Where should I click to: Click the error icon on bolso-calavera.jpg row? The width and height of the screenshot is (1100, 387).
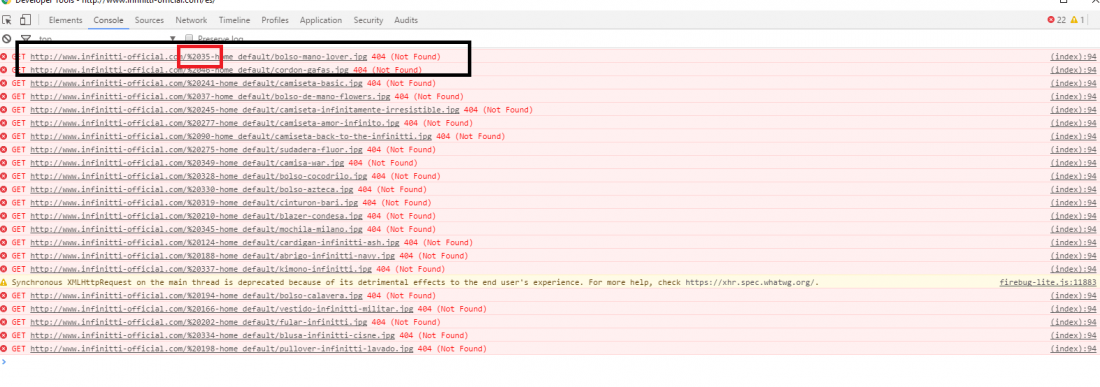pos(4,296)
